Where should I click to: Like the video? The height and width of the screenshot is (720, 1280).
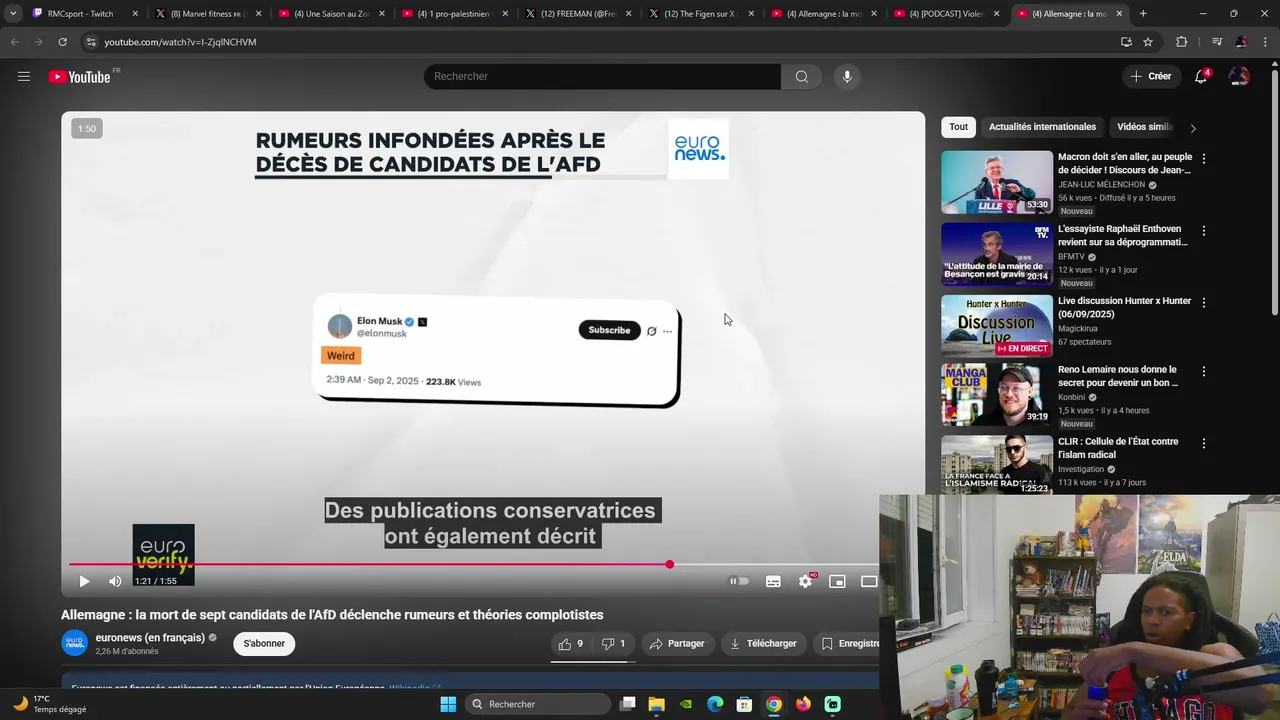point(571,644)
